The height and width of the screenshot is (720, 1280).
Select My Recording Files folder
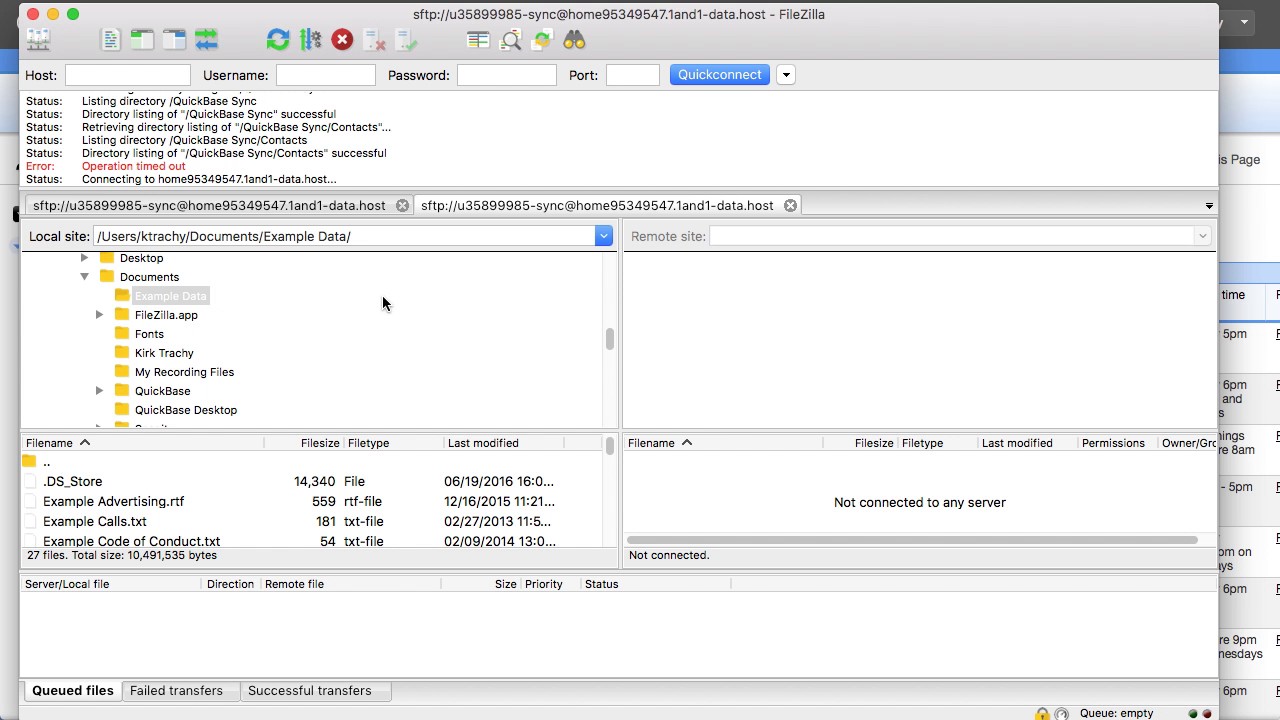(x=184, y=372)
